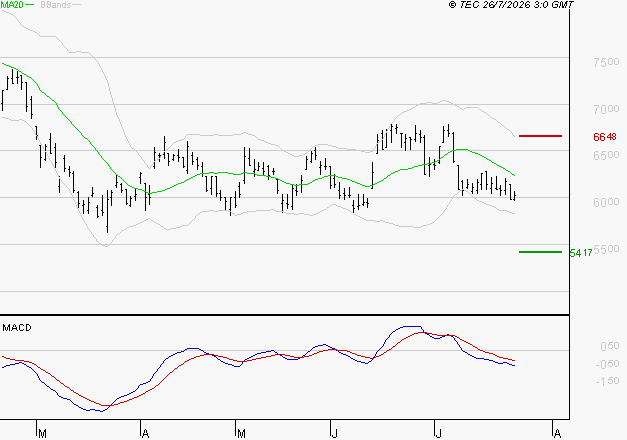Click the MACD indicator title
The height and width of the screenshot is (440, 627).
click(x=17, y=328)
